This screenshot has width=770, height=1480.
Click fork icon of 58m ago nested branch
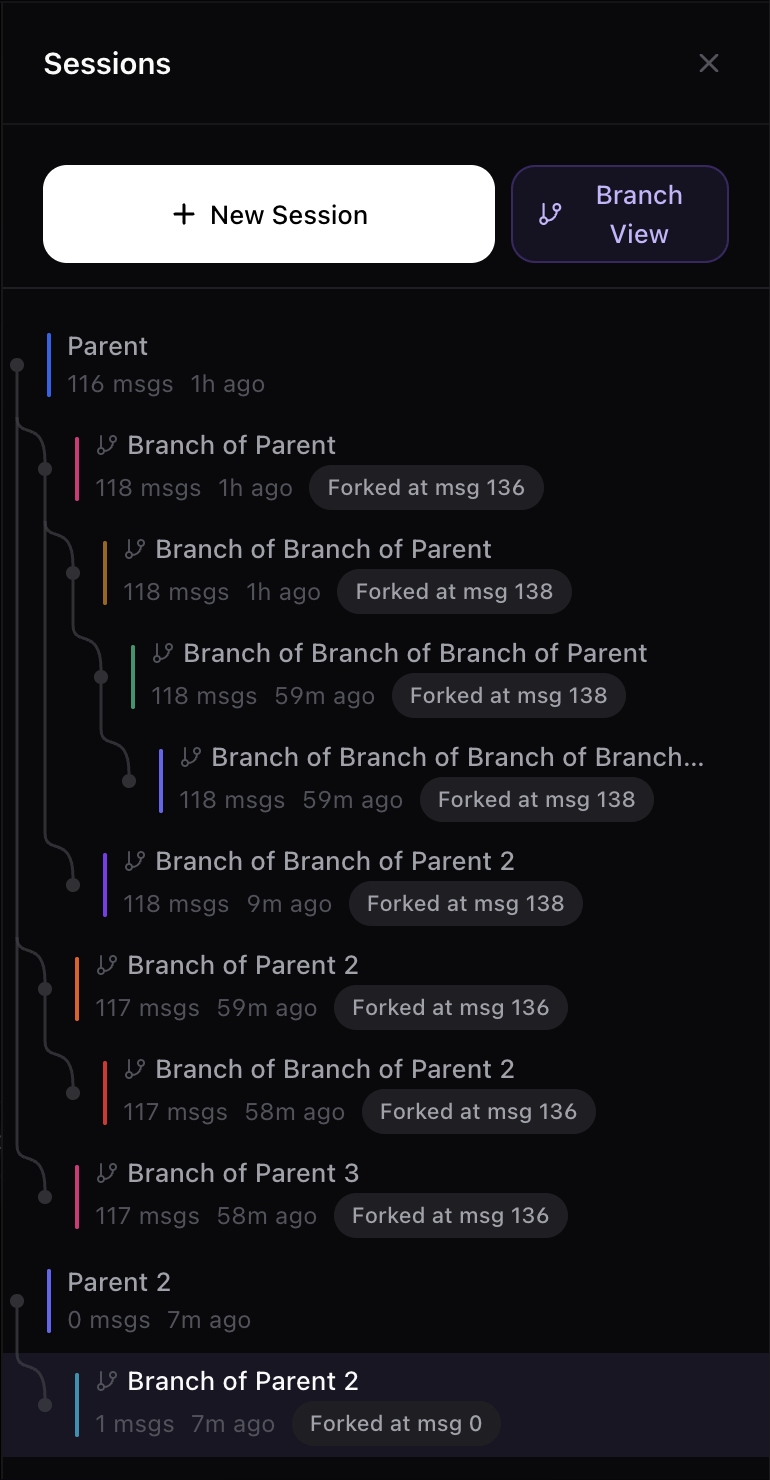tap(135, 1069)
